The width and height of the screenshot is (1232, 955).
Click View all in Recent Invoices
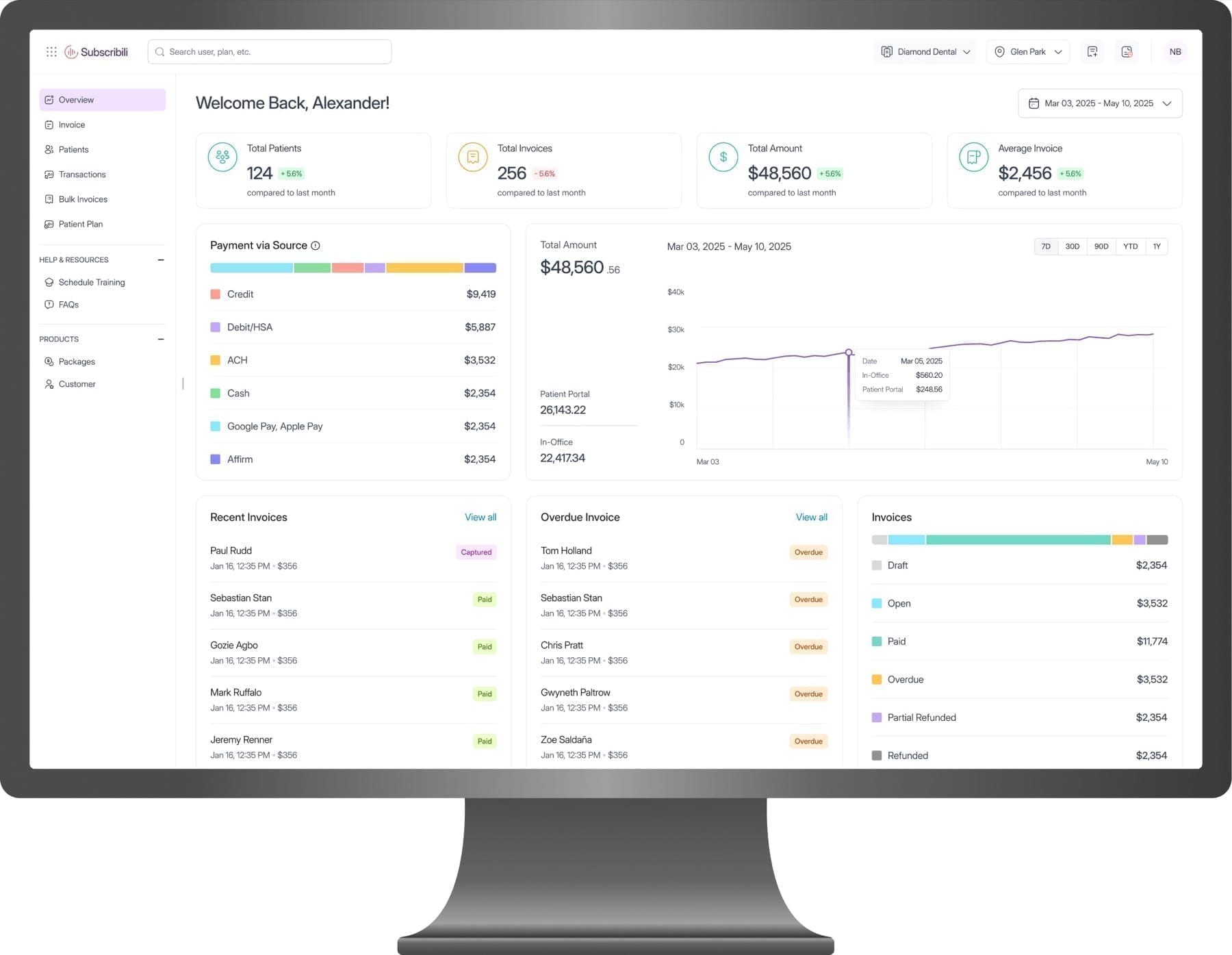point(480,518)
